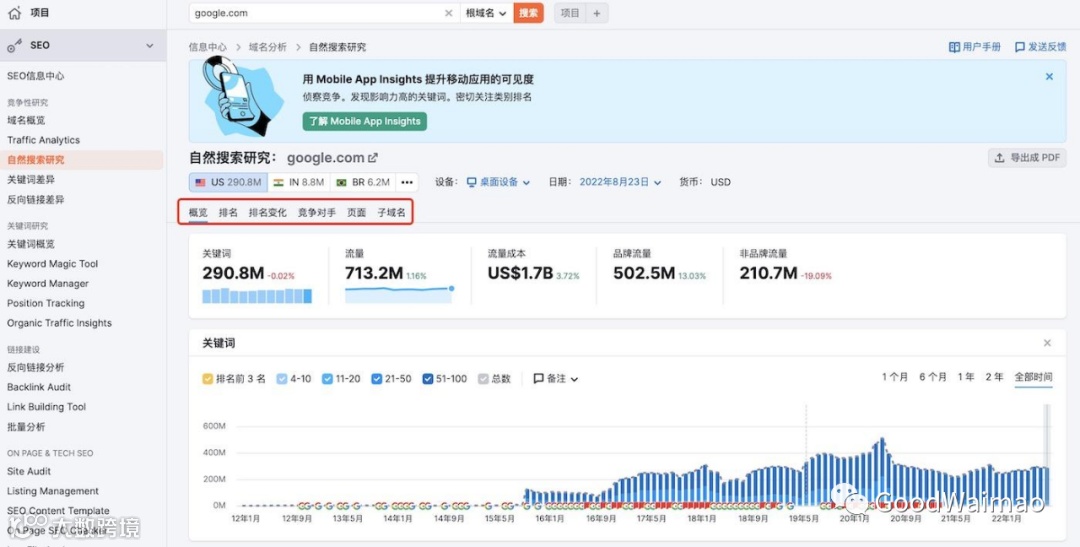1080x547 pixels.
Task: Click the 项目 button beside search
Action: (570, 13)
